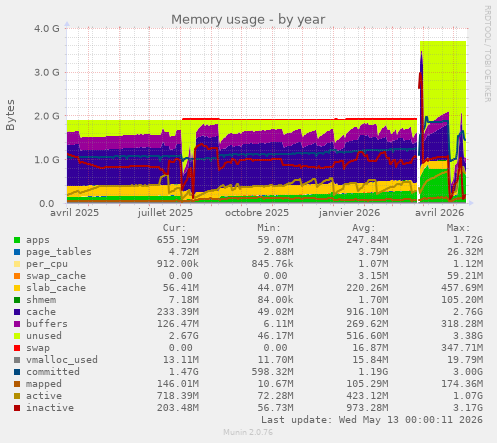This screenshot has height=443, width=497.
Task: Click the 'swap' legend label
Action: [x=38, y=348]
